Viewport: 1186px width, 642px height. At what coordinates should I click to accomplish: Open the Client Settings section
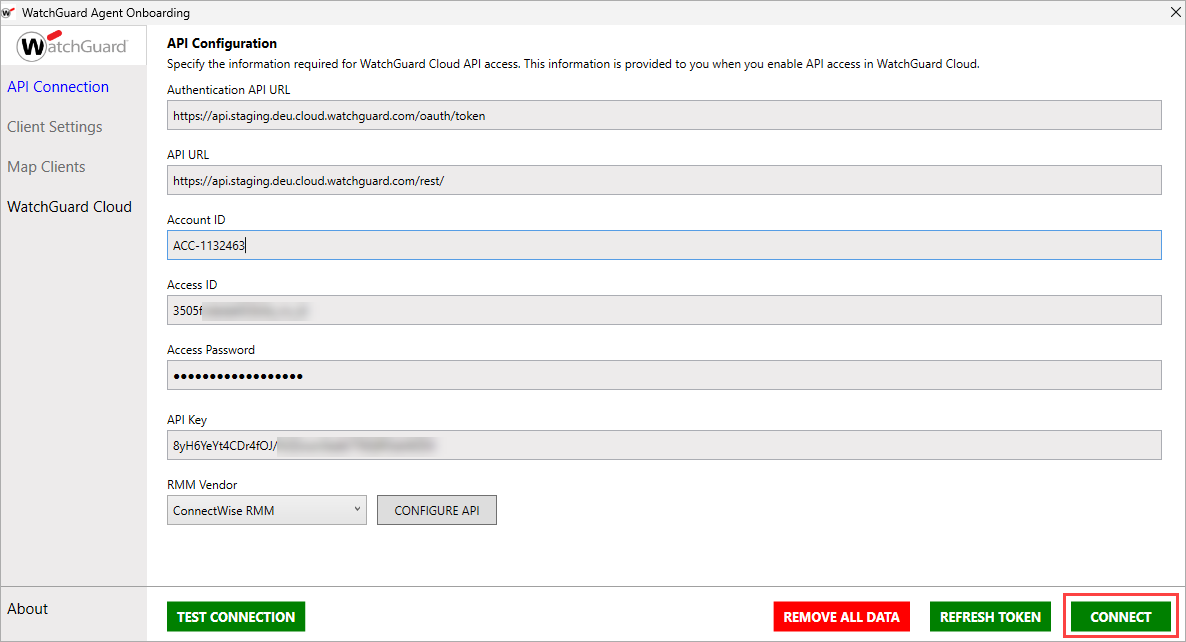[x=54, y=127]
